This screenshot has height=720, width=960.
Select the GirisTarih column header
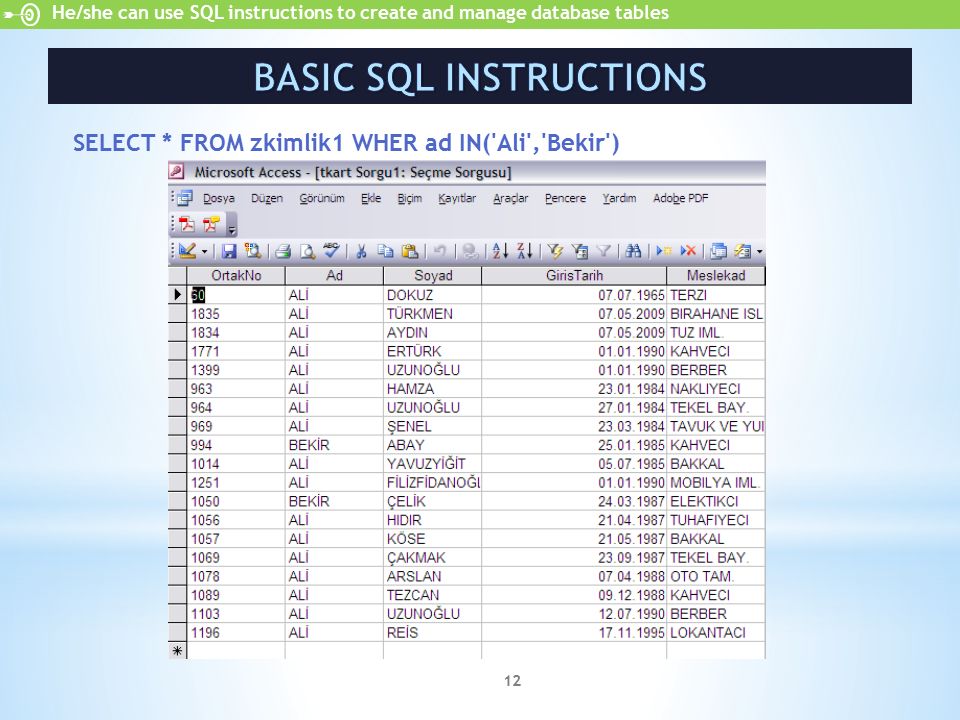pyautogui.click(x=574, y=276)
